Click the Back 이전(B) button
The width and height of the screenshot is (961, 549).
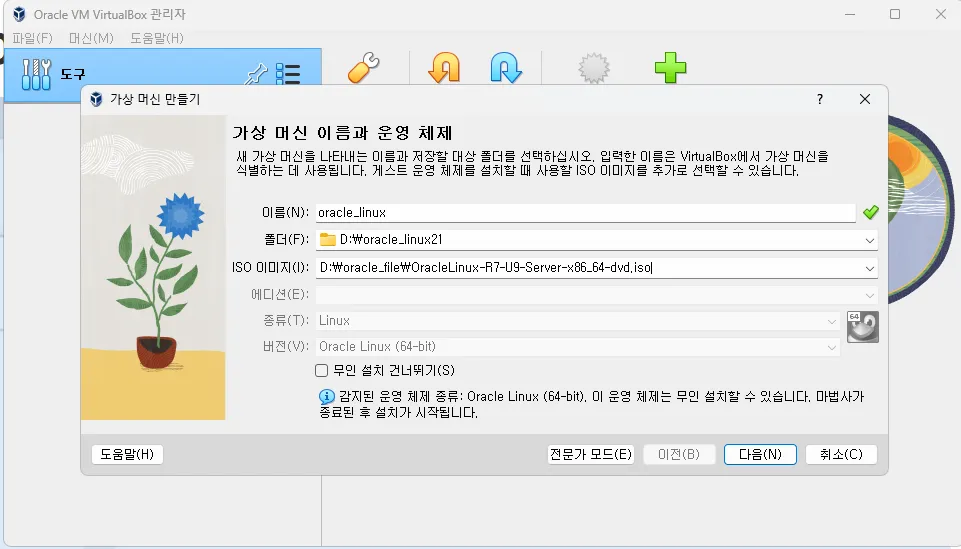coord(679,454)
